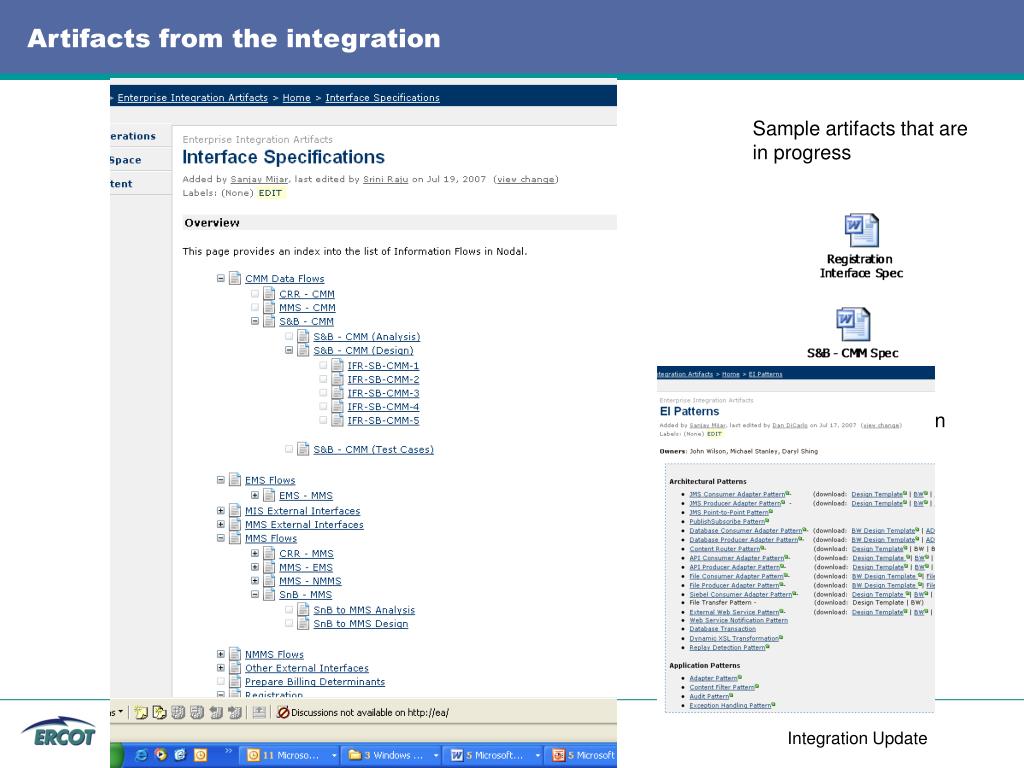Image resolution: width=1024 pixels, height=768 pixels.
Task: Click the page icon beside IFR-SB-CMM-3
Action: tap(337, 393)
